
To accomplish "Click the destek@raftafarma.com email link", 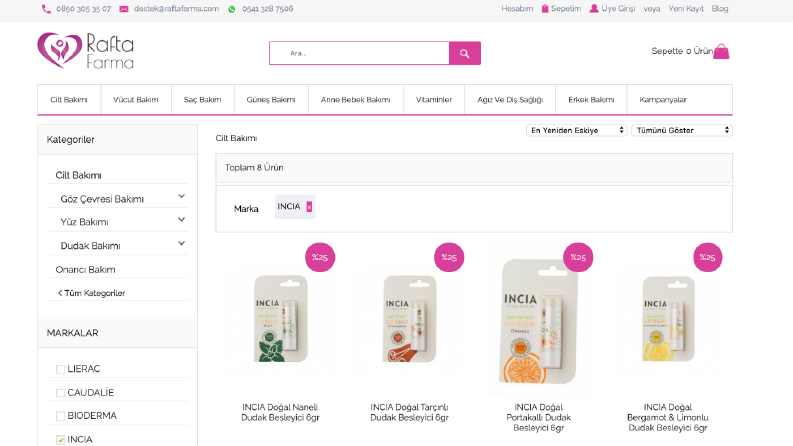I will tap(177, 9).
